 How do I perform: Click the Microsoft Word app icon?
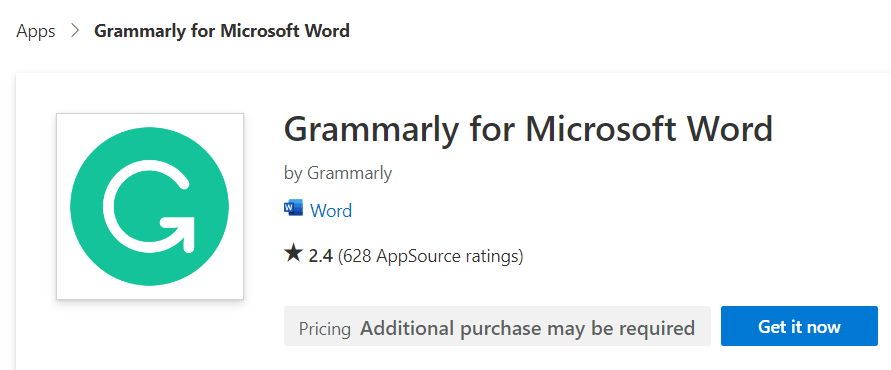click(x=293, y=209)
